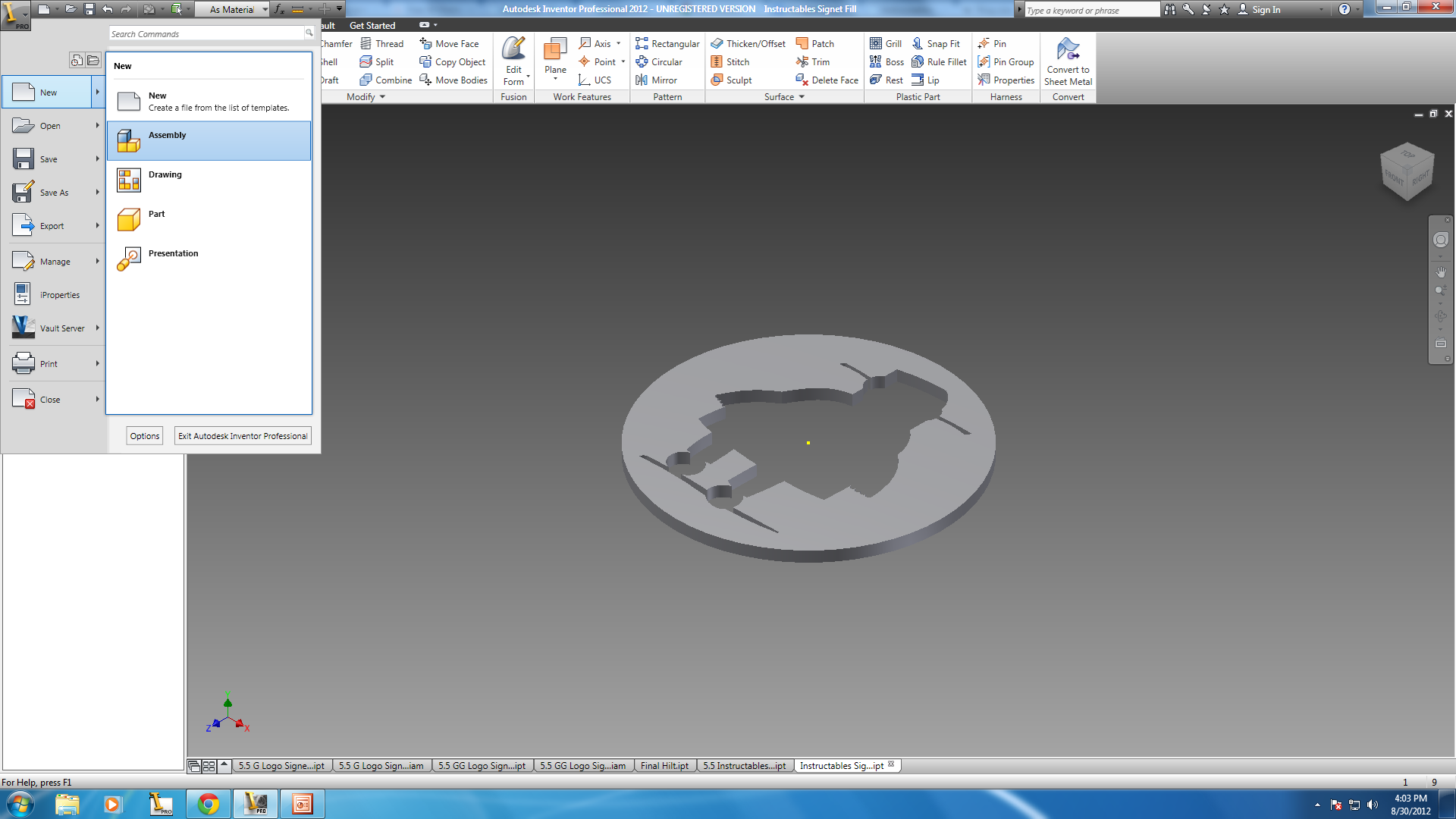Image resolution: width=1456 pixels, height=819 pixels.
Task: Click the Point work feature
Action: (x=598, y=62)
